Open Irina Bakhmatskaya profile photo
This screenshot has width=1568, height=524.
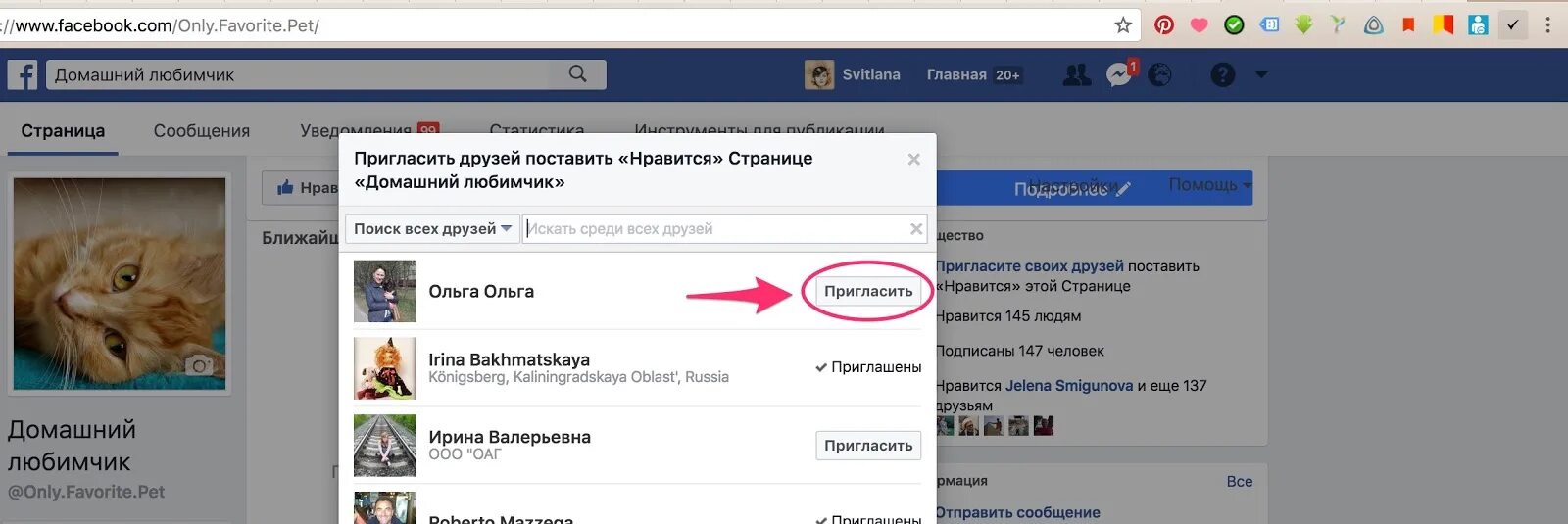click(x=384, y=368)
